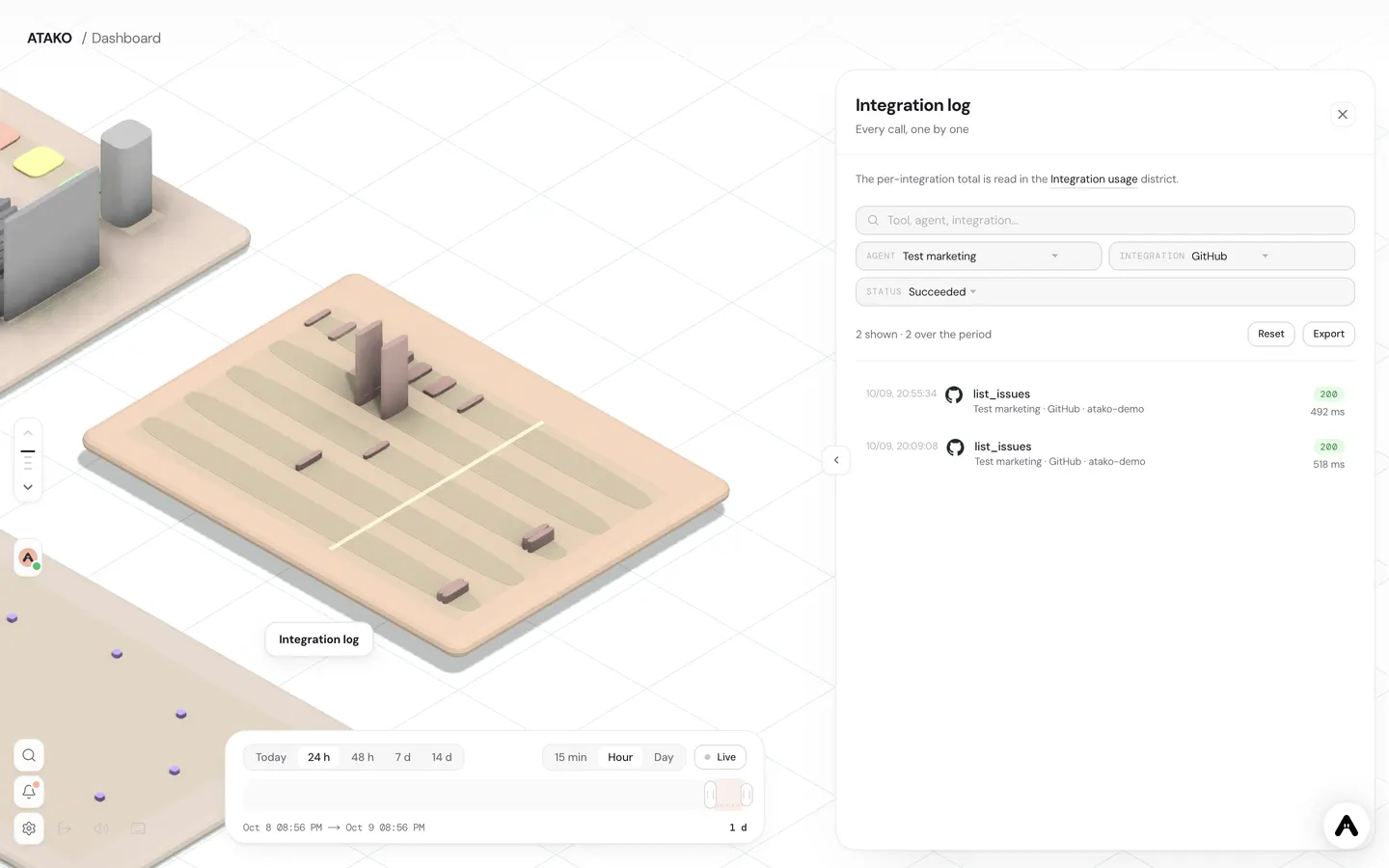Click the sign-out arrow icon
The width and height of the screenshot is (1389, 868).
tap(65, 828)
